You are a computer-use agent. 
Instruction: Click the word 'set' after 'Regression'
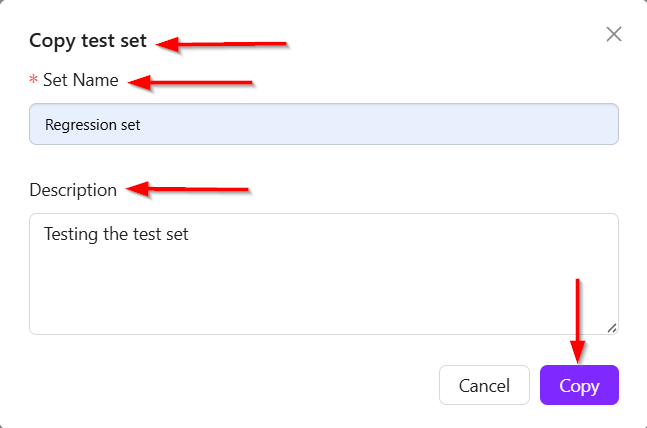(x=131, y=125)
